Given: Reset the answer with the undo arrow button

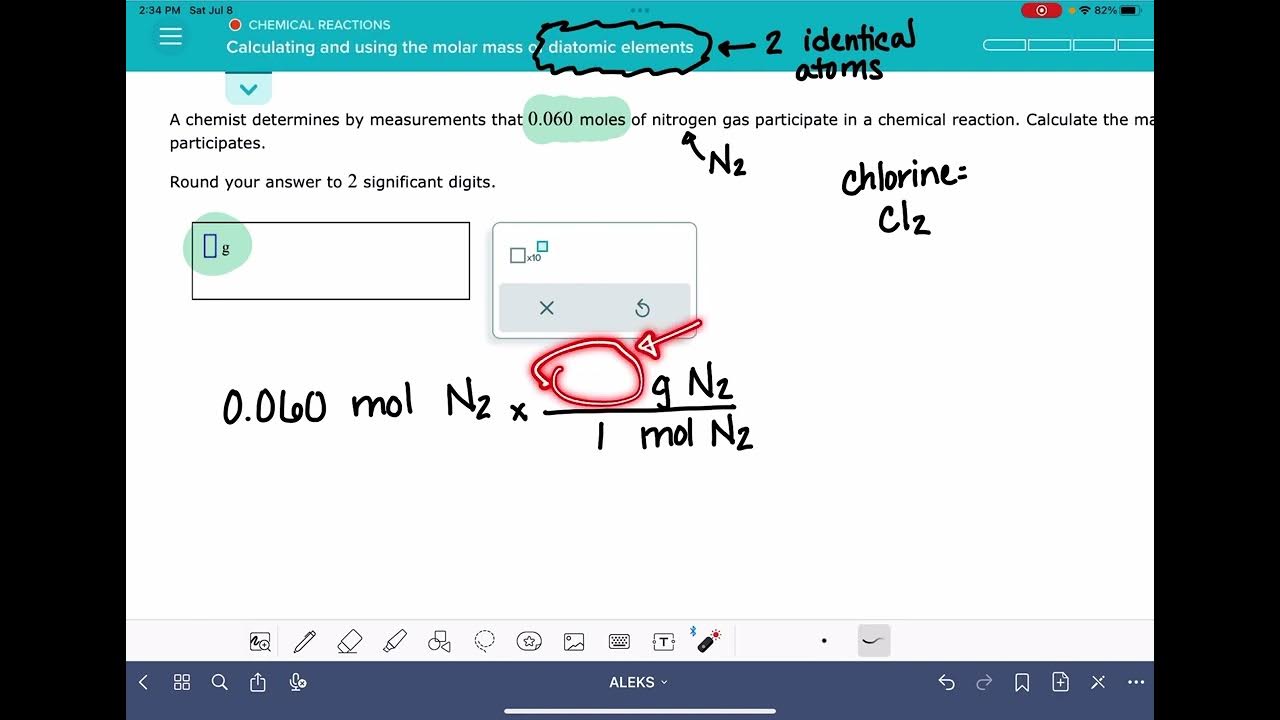Looking at the screenshot, I should coord(642,308).
